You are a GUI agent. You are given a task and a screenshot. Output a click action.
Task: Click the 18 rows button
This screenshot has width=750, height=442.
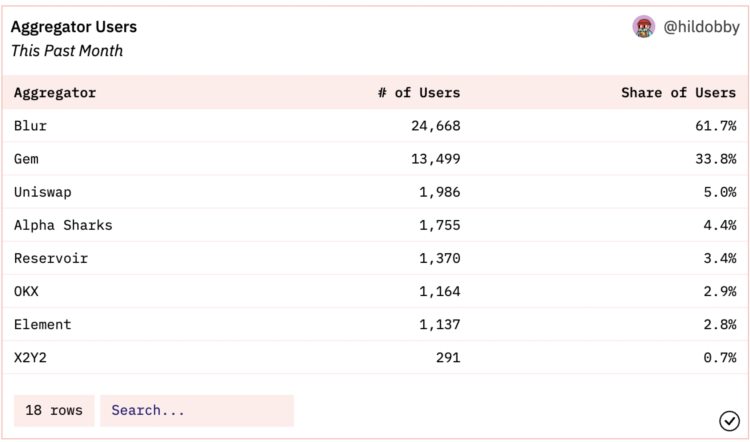(54, 410)
